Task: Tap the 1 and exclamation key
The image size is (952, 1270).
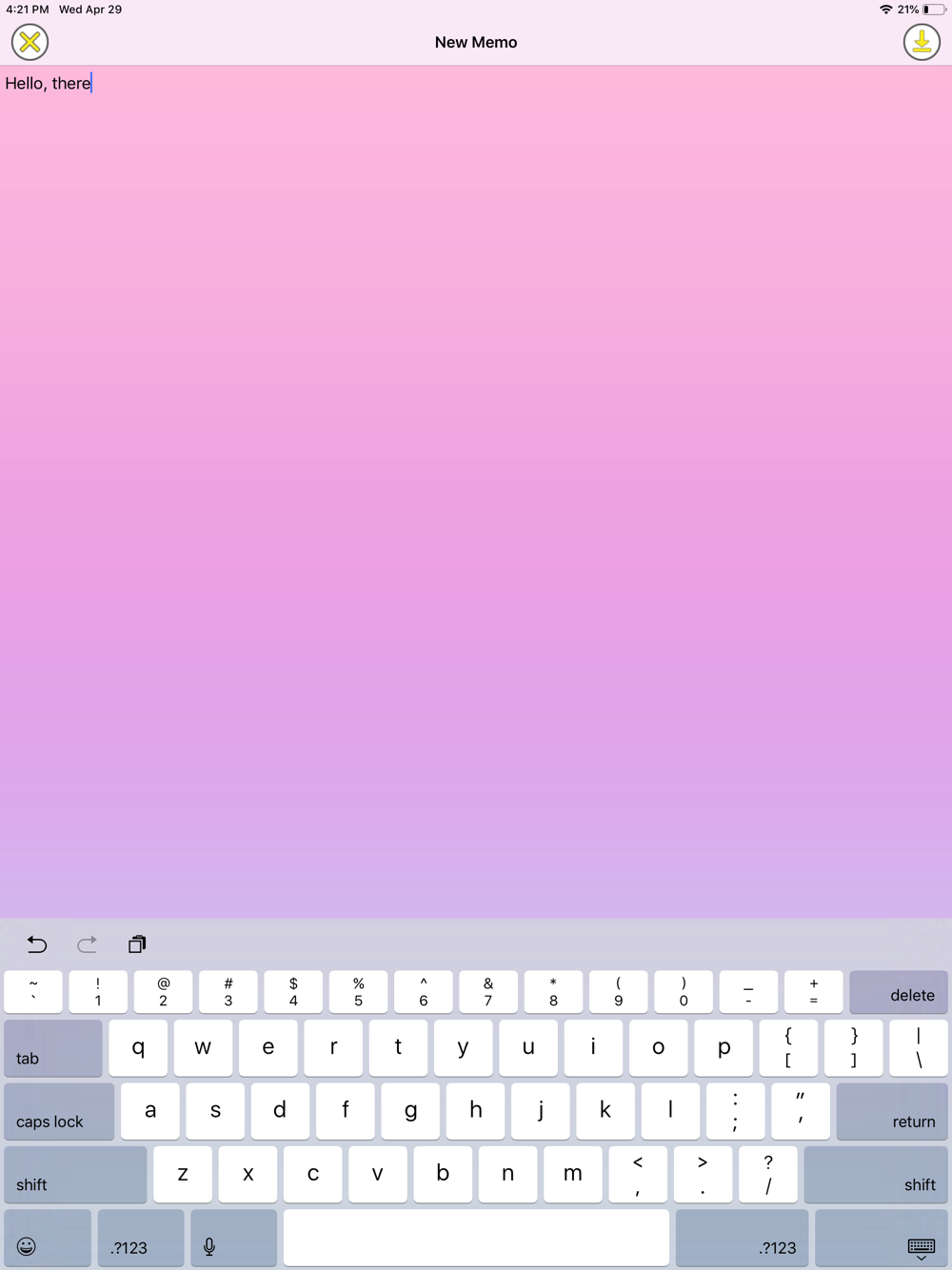Action: 98,992
